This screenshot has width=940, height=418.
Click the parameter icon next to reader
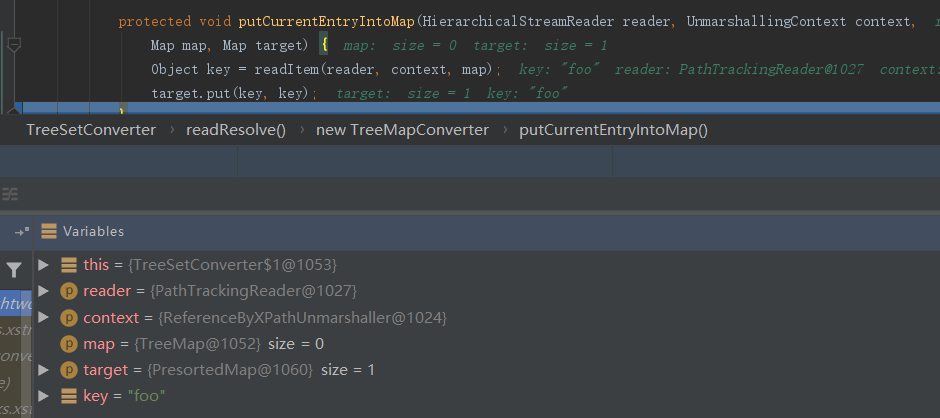(x=68, y=291)
